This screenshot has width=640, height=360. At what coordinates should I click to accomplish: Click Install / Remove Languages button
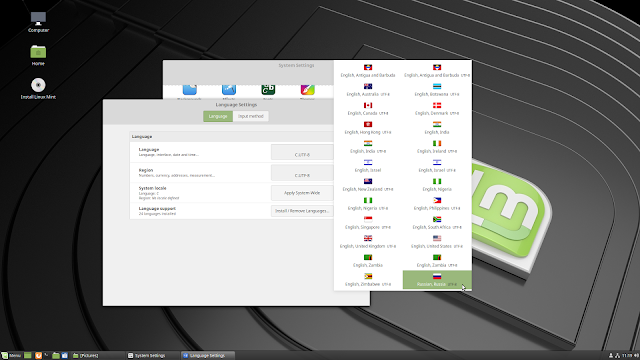[302, 211]
